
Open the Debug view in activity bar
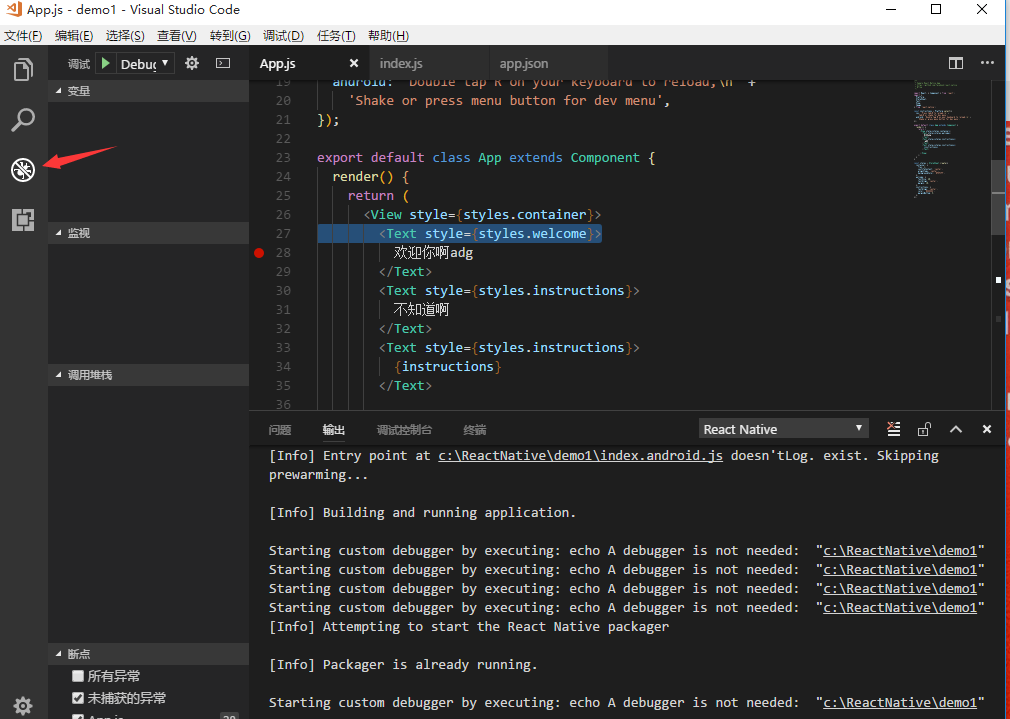click(23, 170)
